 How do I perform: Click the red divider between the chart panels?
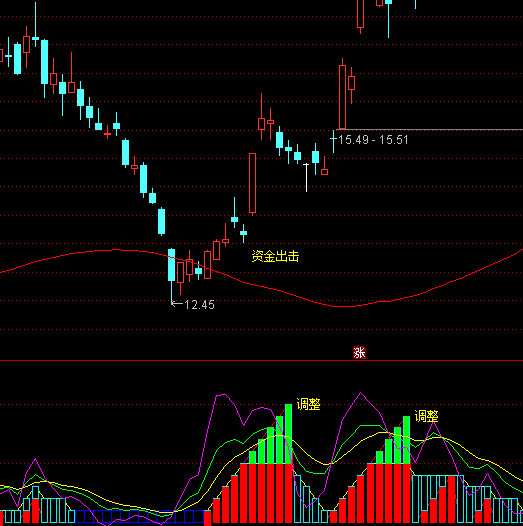pos(261,361)
